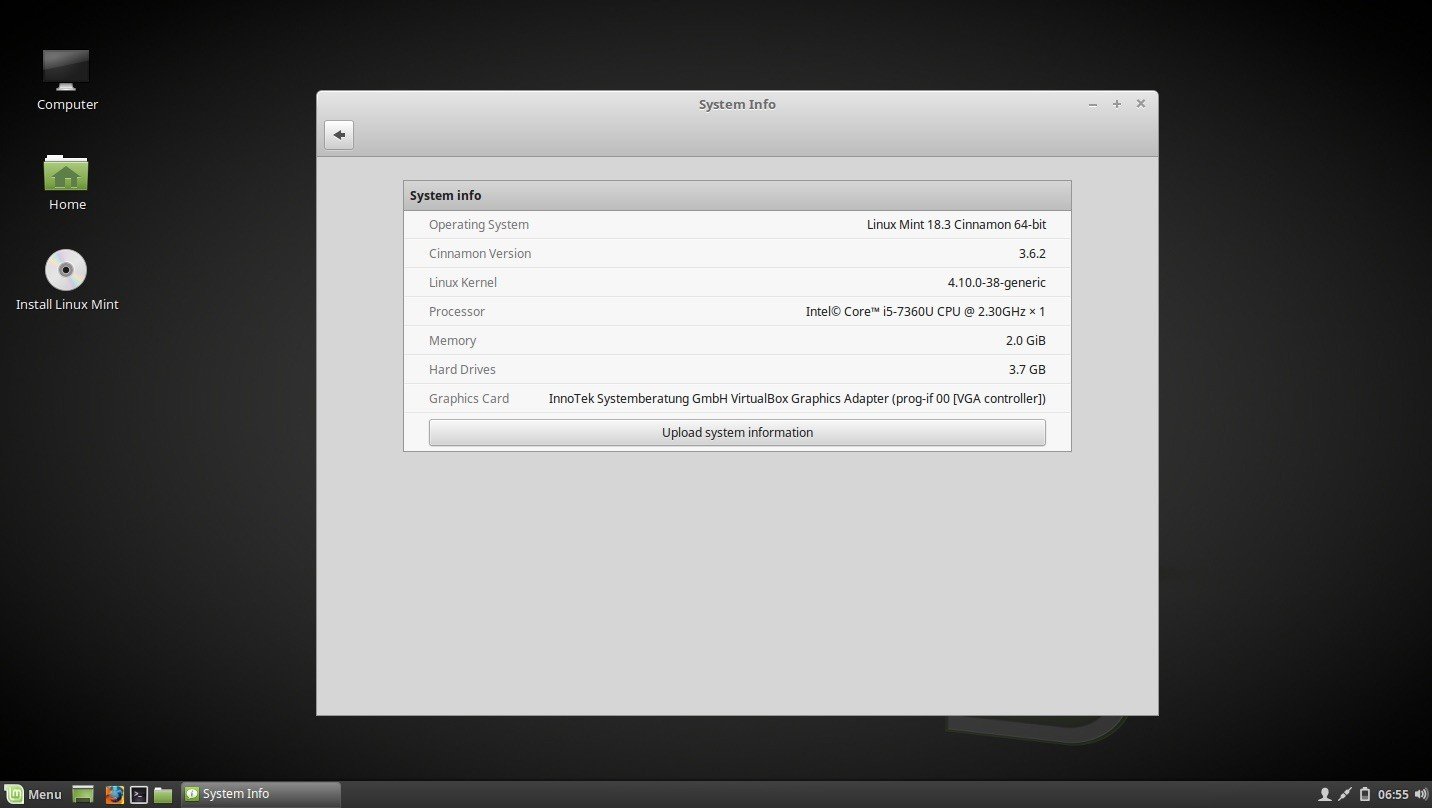The height and width of the screenshot is (808, 1432).
Task: Select the InnoTek VirtualBox Graphics Adapter value
Action: pyautogui.click(x=797, y=399)
